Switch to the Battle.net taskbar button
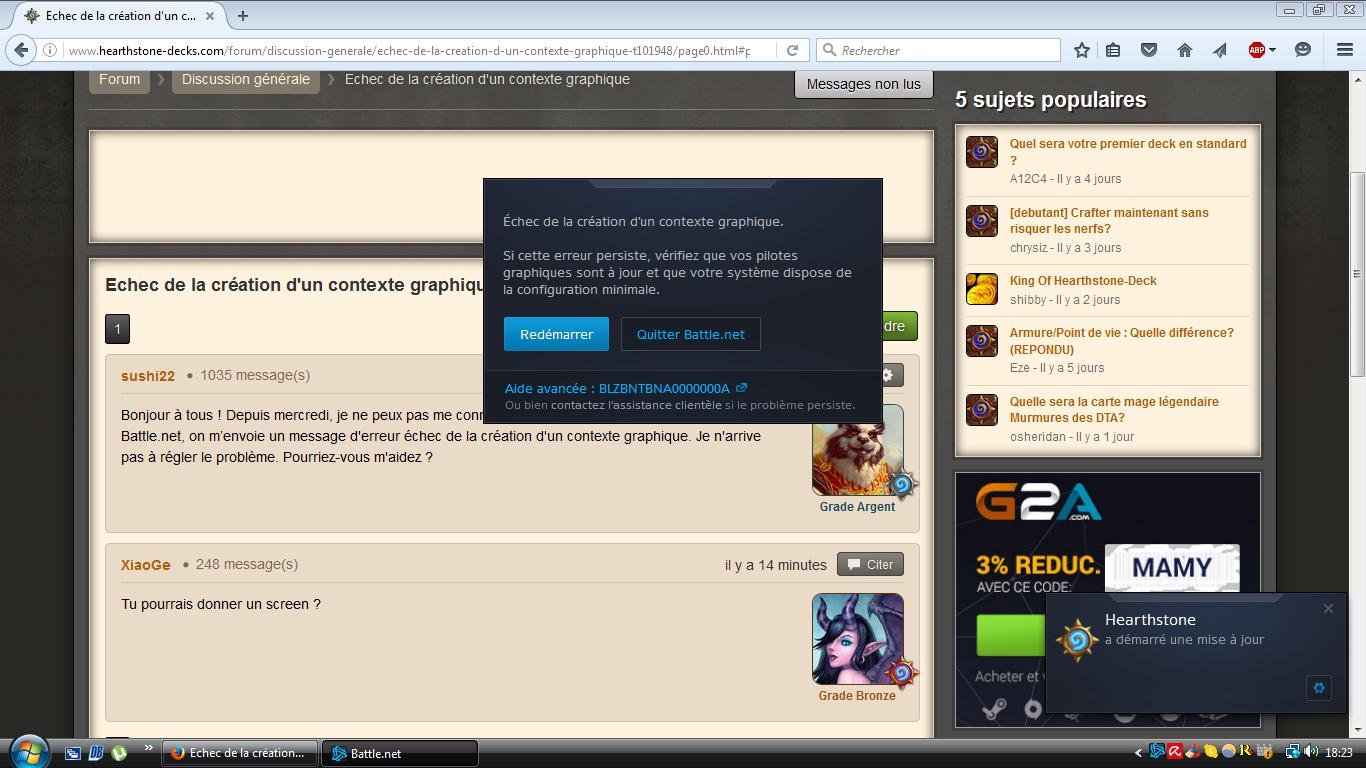The width and height of the screenshot is (1366, 768). click(x=399, y=753)
